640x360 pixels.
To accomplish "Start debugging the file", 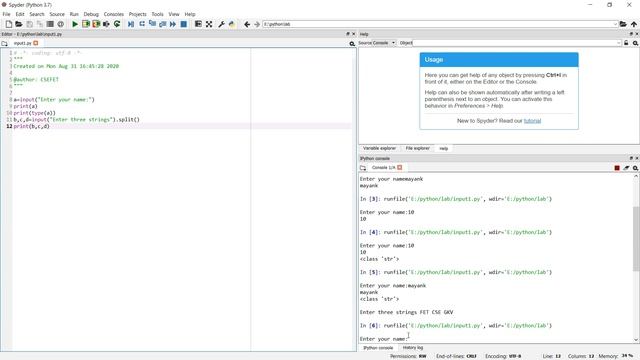I will pyautogui.click(x=131, y=24).
